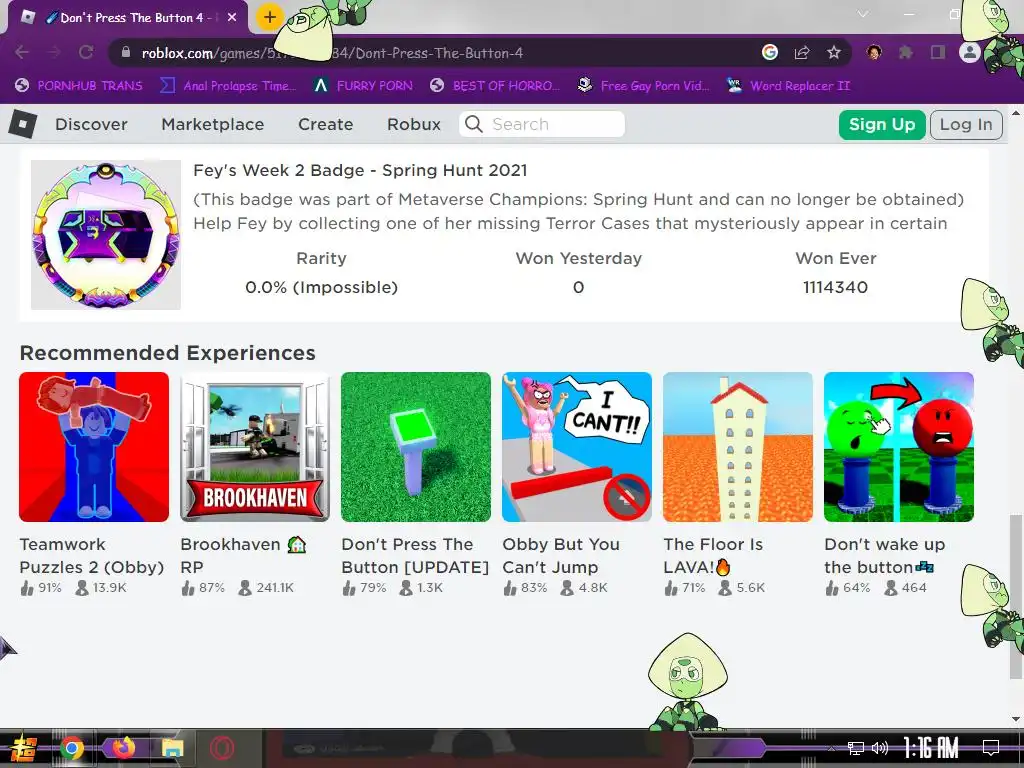Click the page vertical scrollbar thumb
This screenshot has width=1024, height=768.
pos(1016,596)
